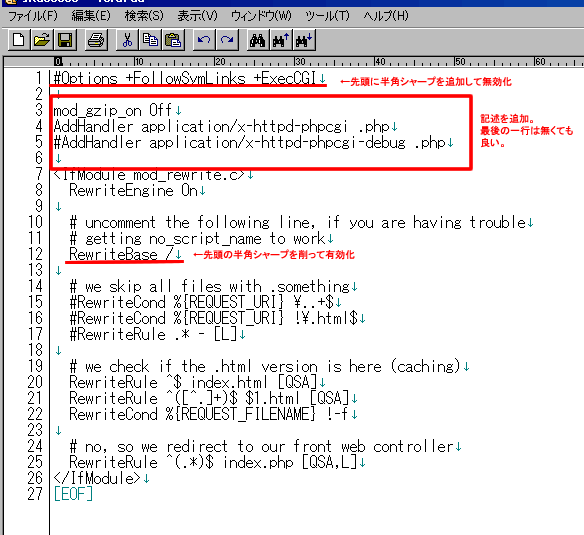The image size is (584, 535).
Task: Redo the last undone edit
Action: pyautogui.click(x=227, y=40)
